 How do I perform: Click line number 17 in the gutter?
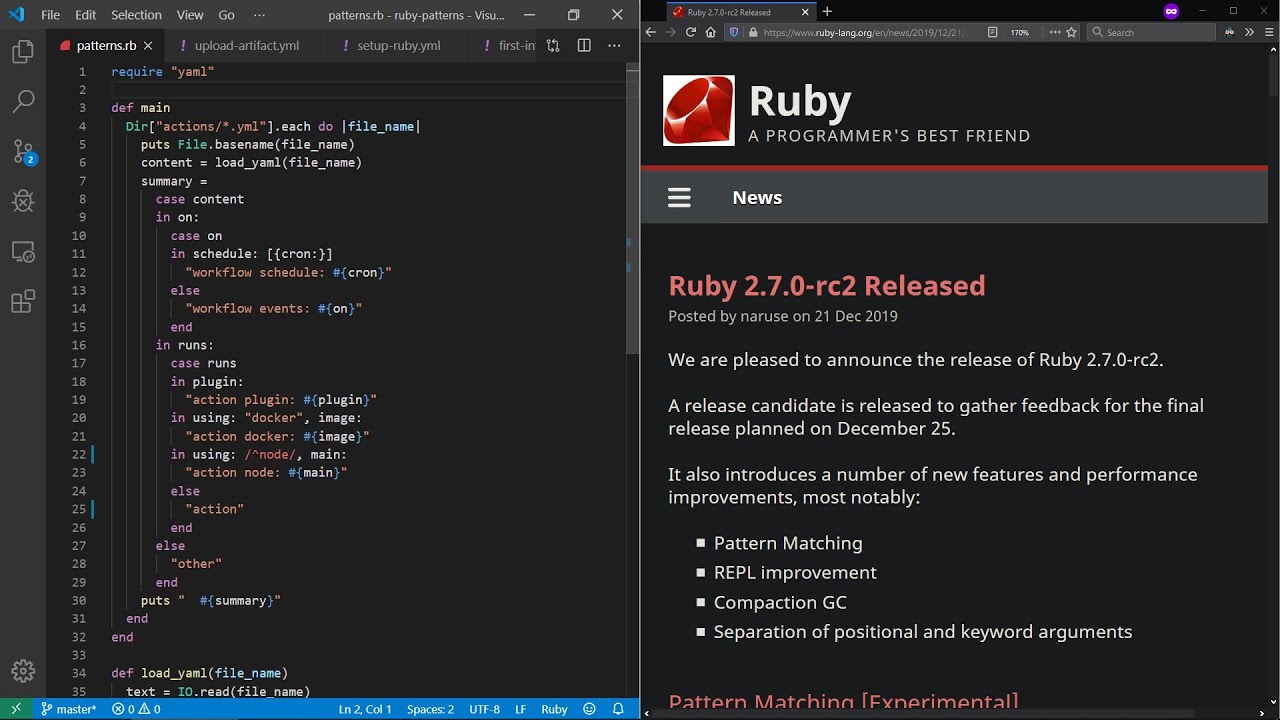click(79, 363)
